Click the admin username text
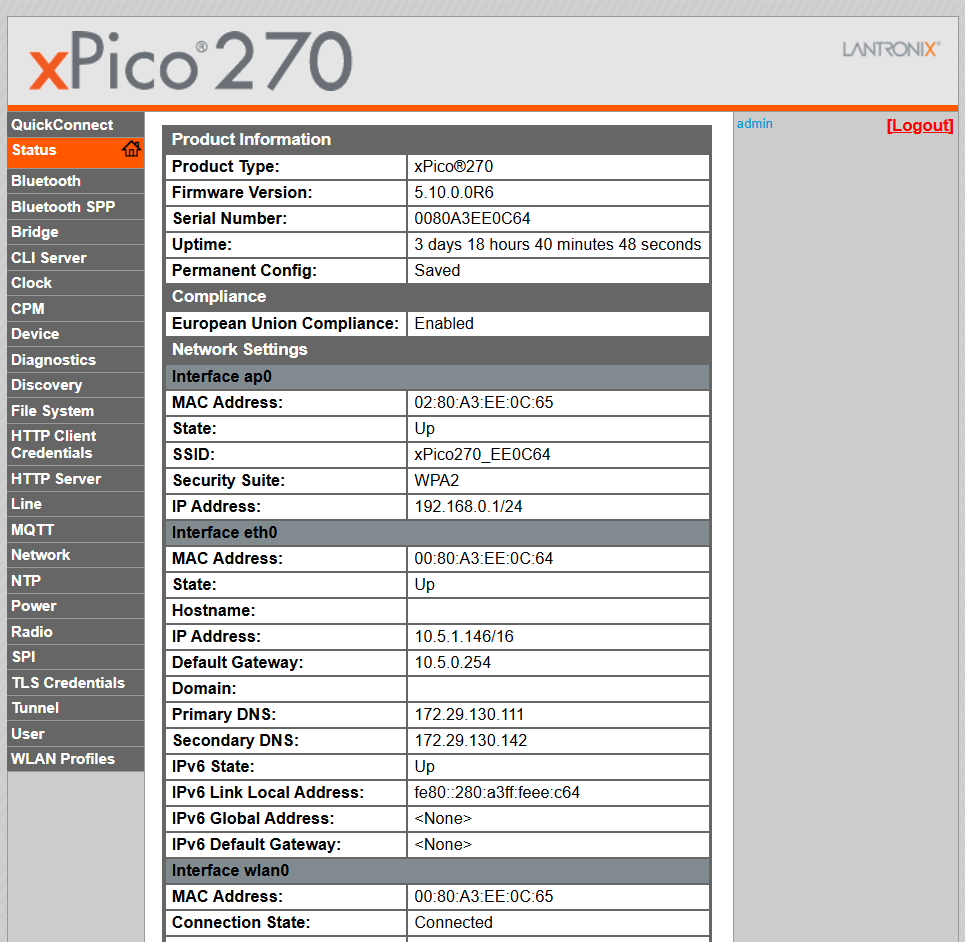The width and height of the screenshot is (965, 942). [x=754, y=123]
